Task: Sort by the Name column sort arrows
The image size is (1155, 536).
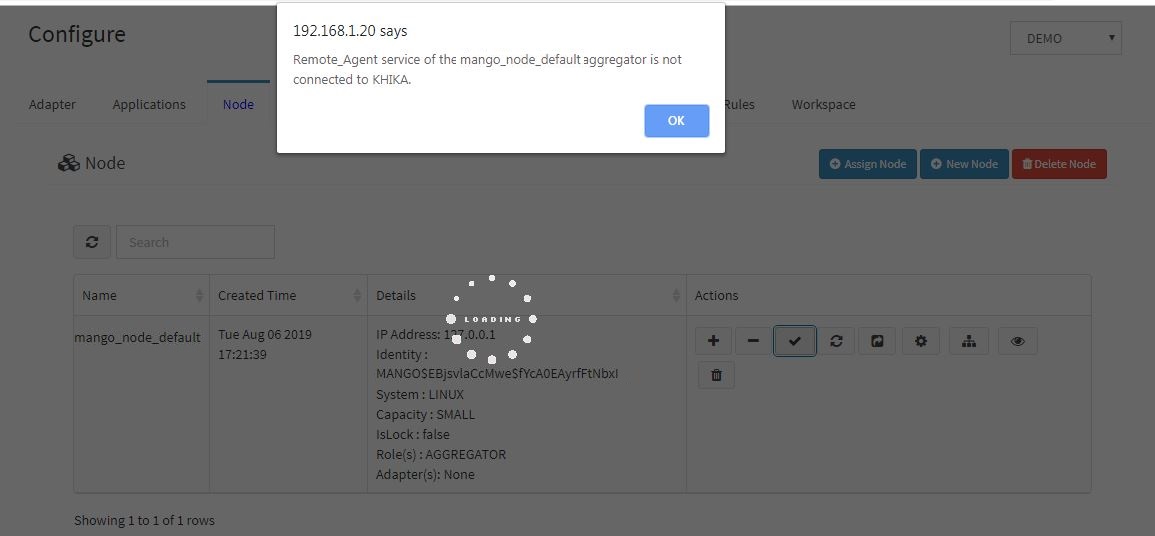Action: point(200,295)
